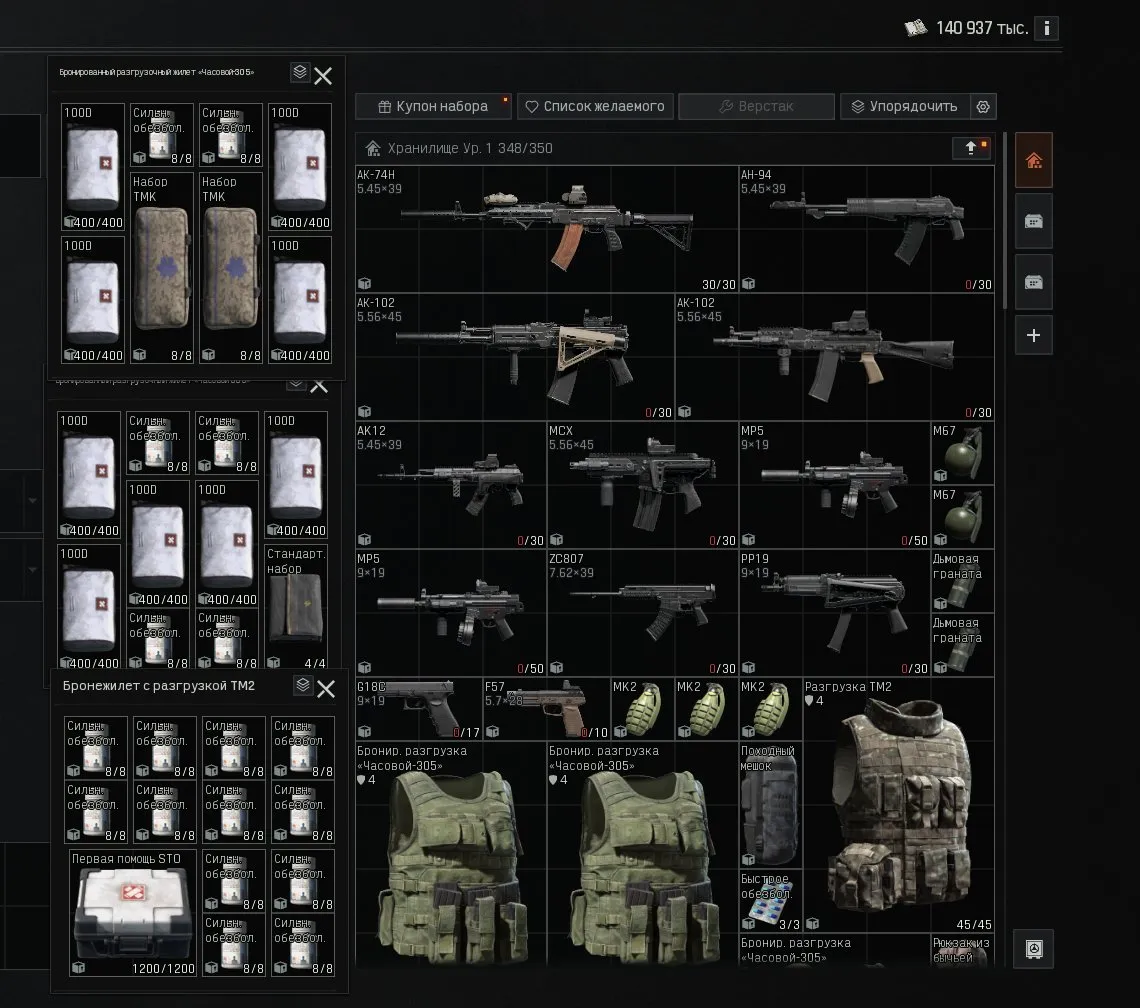1140x1008 pixels.
Task: Select the F57 pistol
Action: tap(547, 709)
